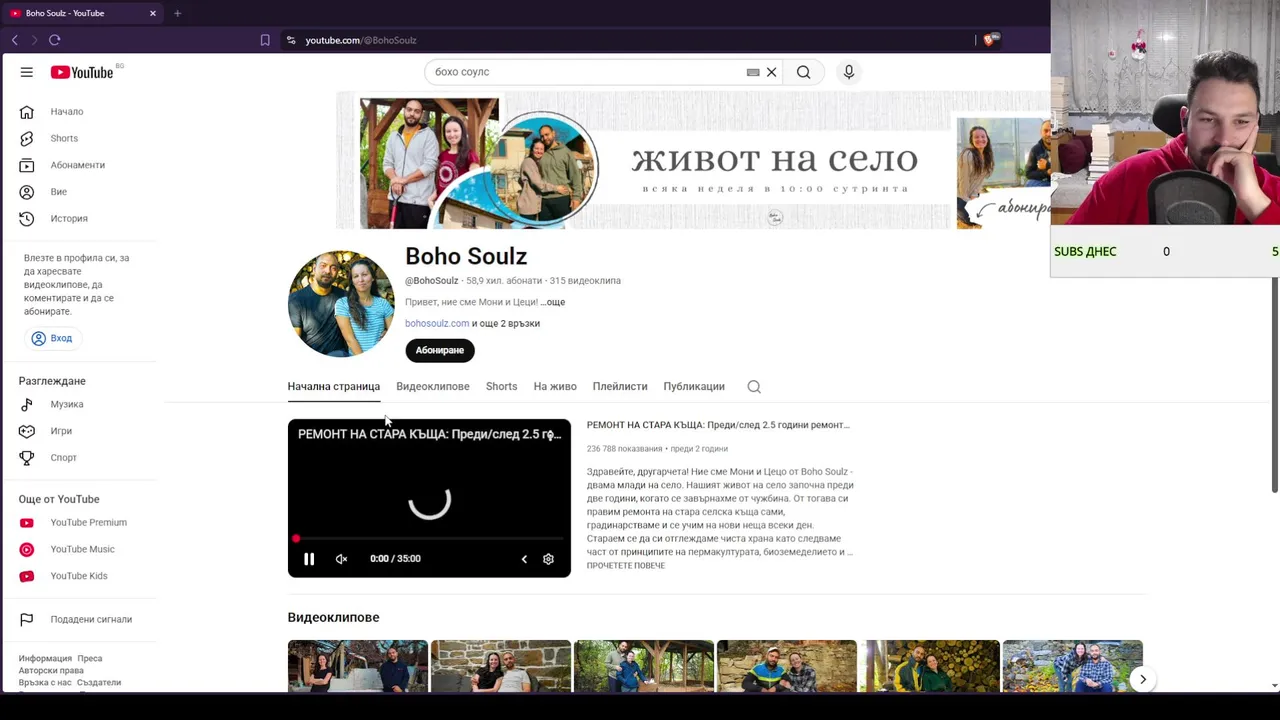Close the Boho Soulz browser tab

[153, 13]
